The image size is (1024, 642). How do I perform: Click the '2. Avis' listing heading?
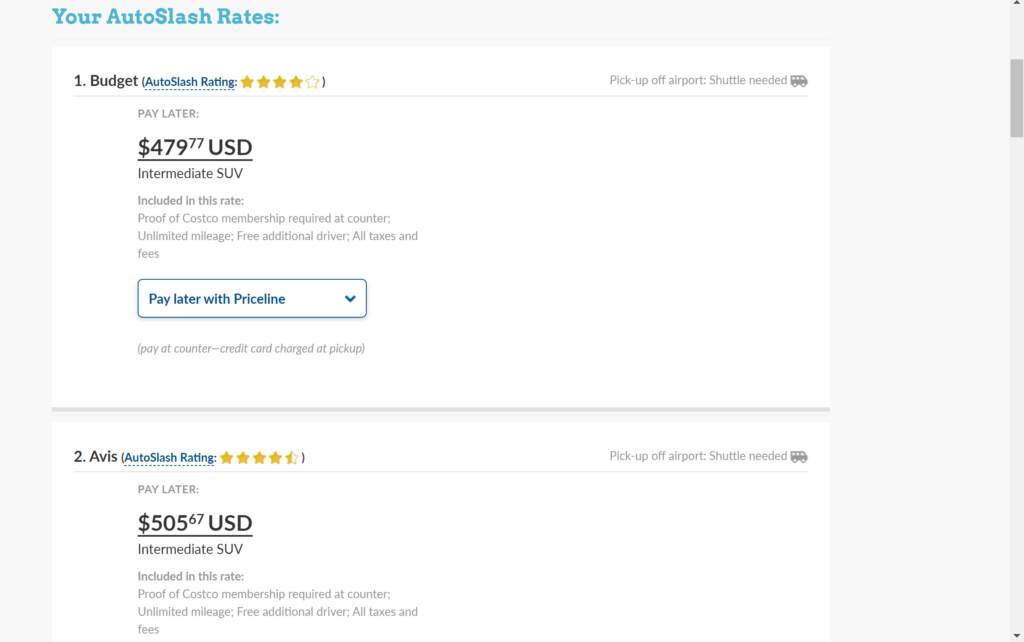tap(95, 456)
